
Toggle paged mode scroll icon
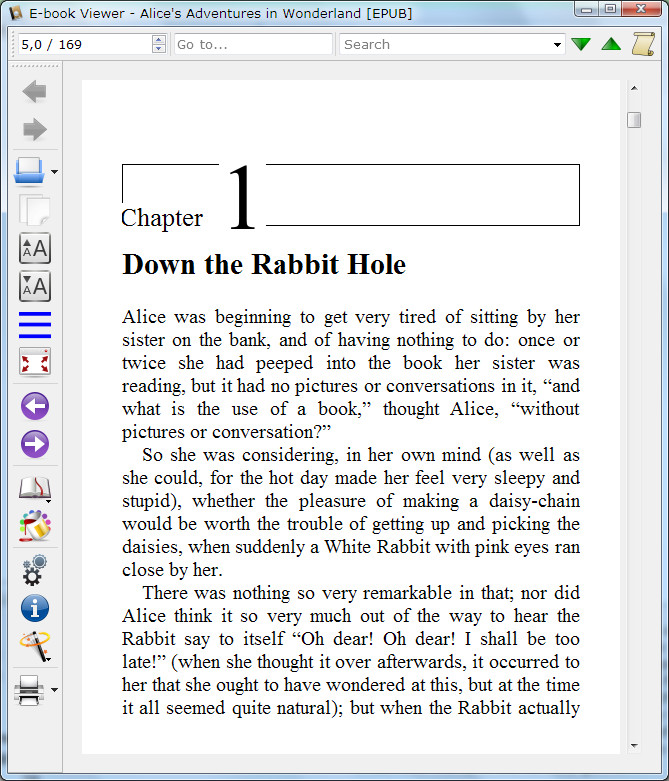click(x=643, y=44)
